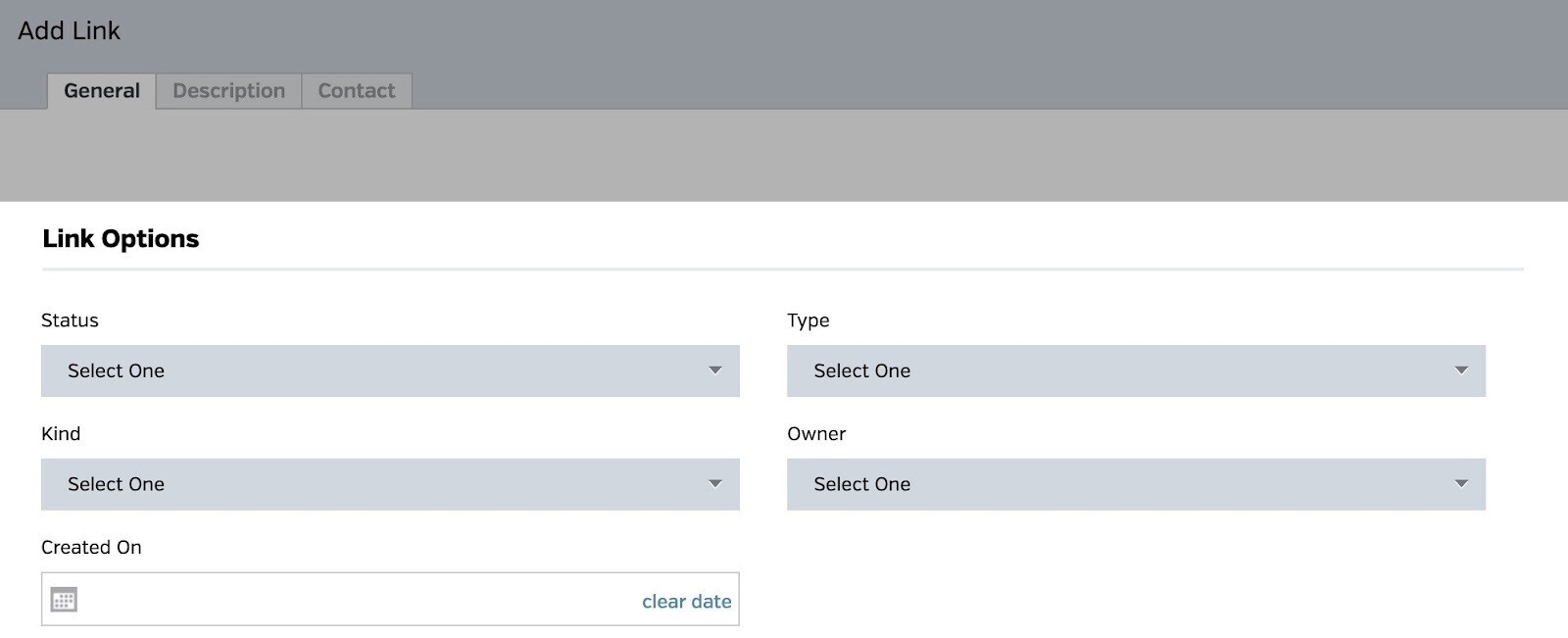
Task: Click the Kind field label
Action: pos(61,434)
